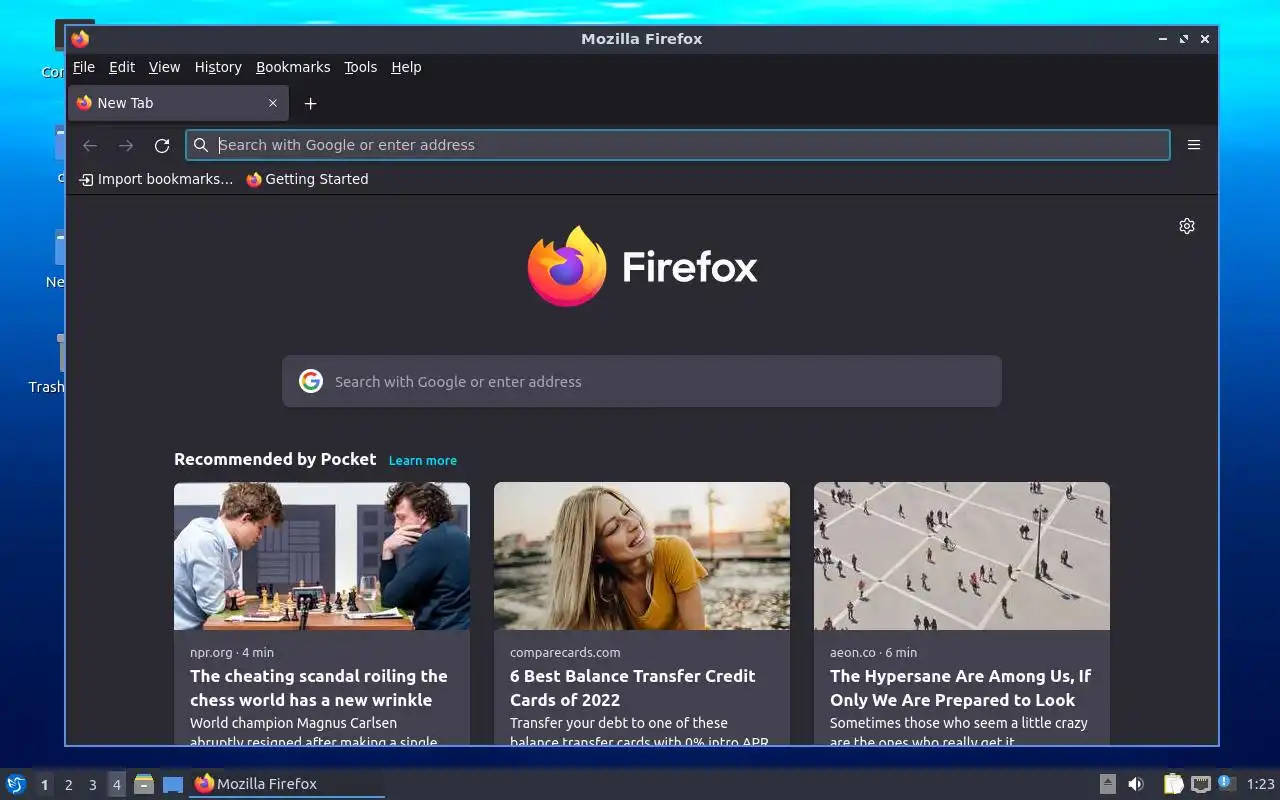
Task: Maximize the Firefox window
Action: (1184, 39)
